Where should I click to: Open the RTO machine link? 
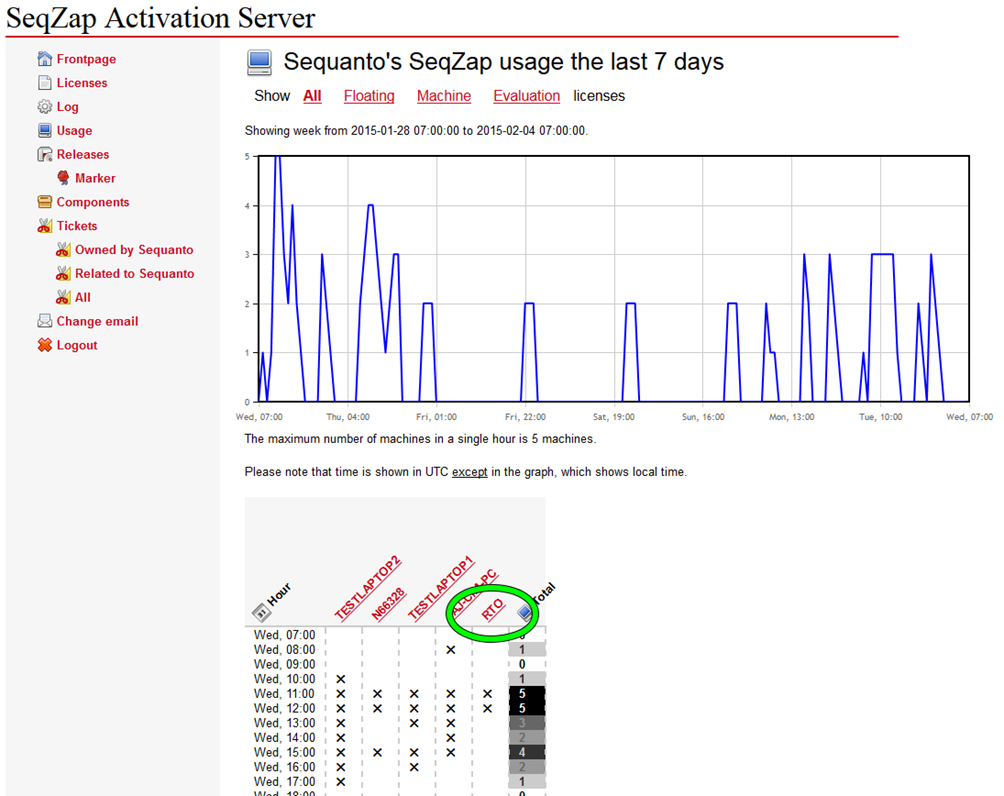click(x=492, y=610)
